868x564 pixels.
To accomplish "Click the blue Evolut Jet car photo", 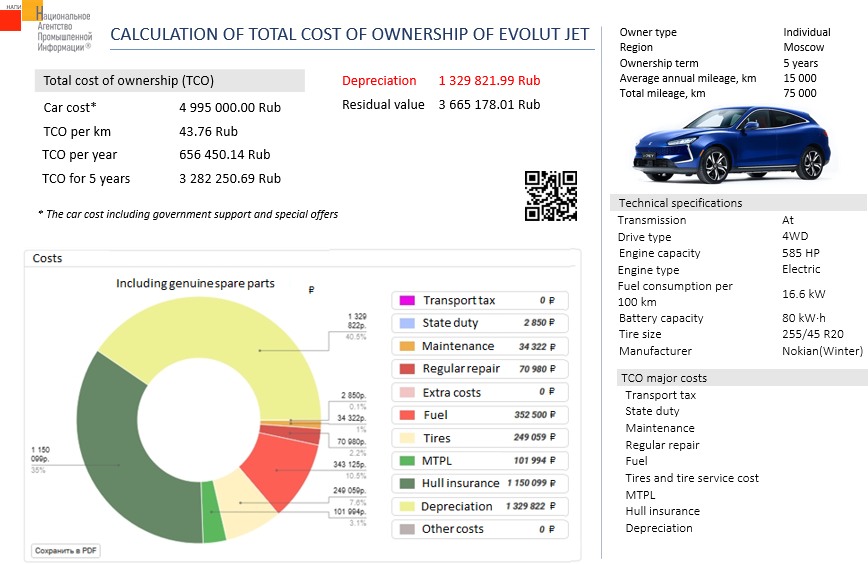I will pyautogui.click(x=732, y=144).
